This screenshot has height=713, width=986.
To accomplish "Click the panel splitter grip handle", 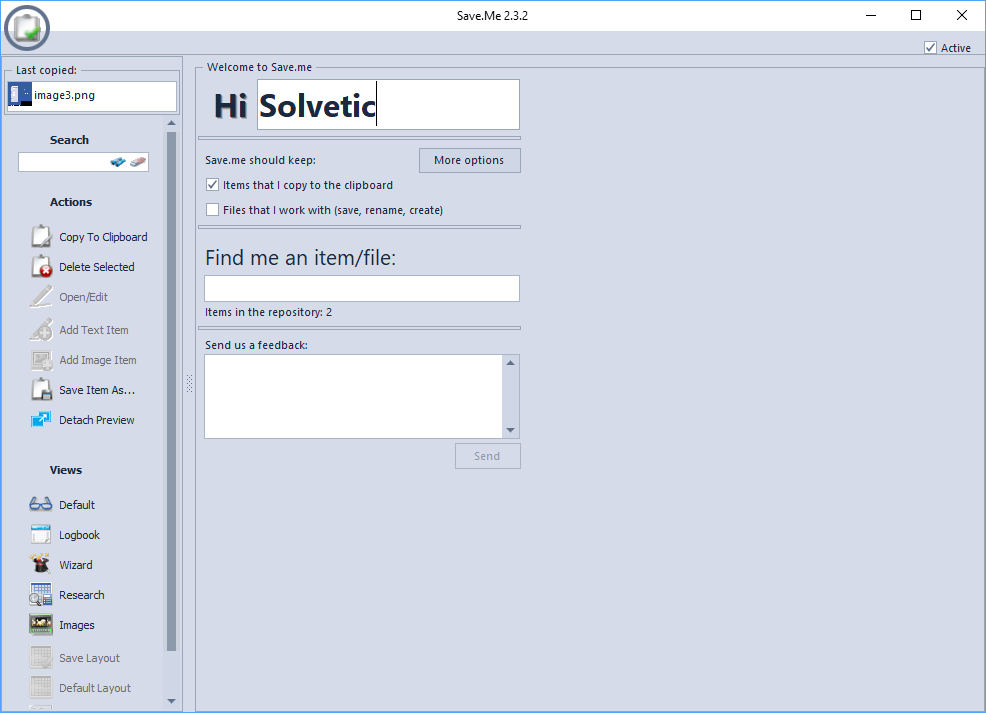I will click(189, 384).
